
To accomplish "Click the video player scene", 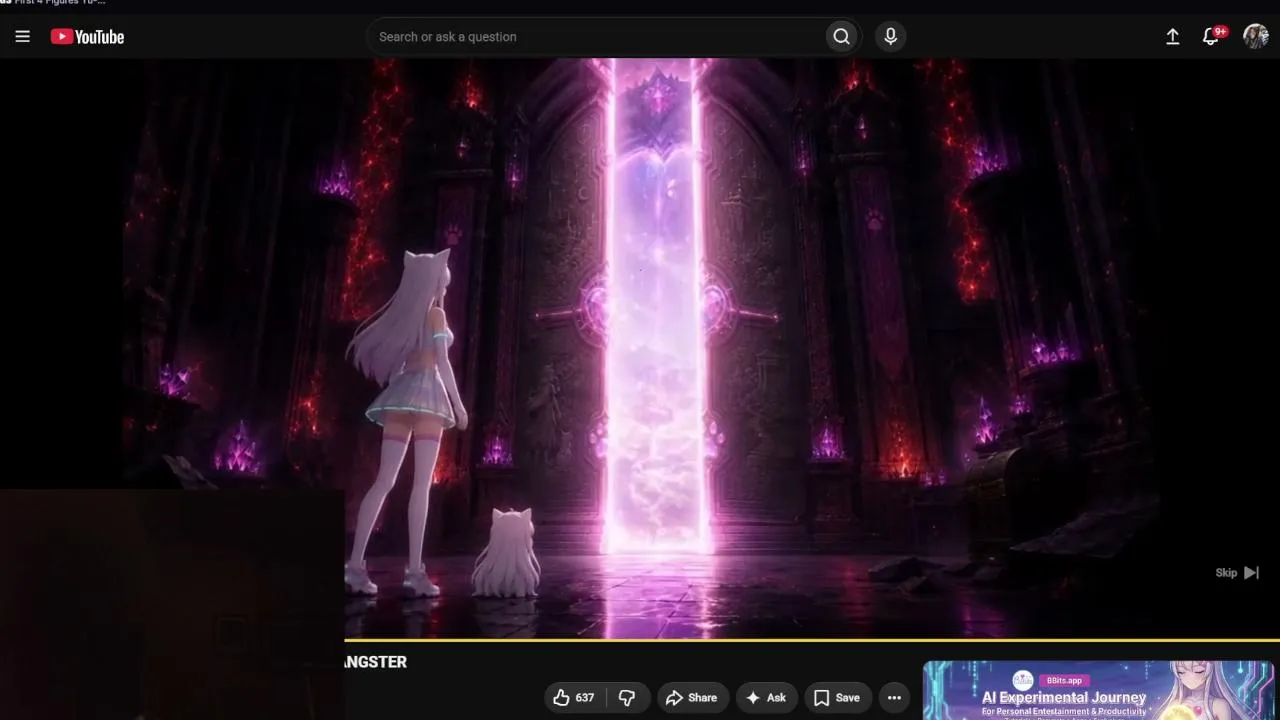I will (x=640, y=347).
